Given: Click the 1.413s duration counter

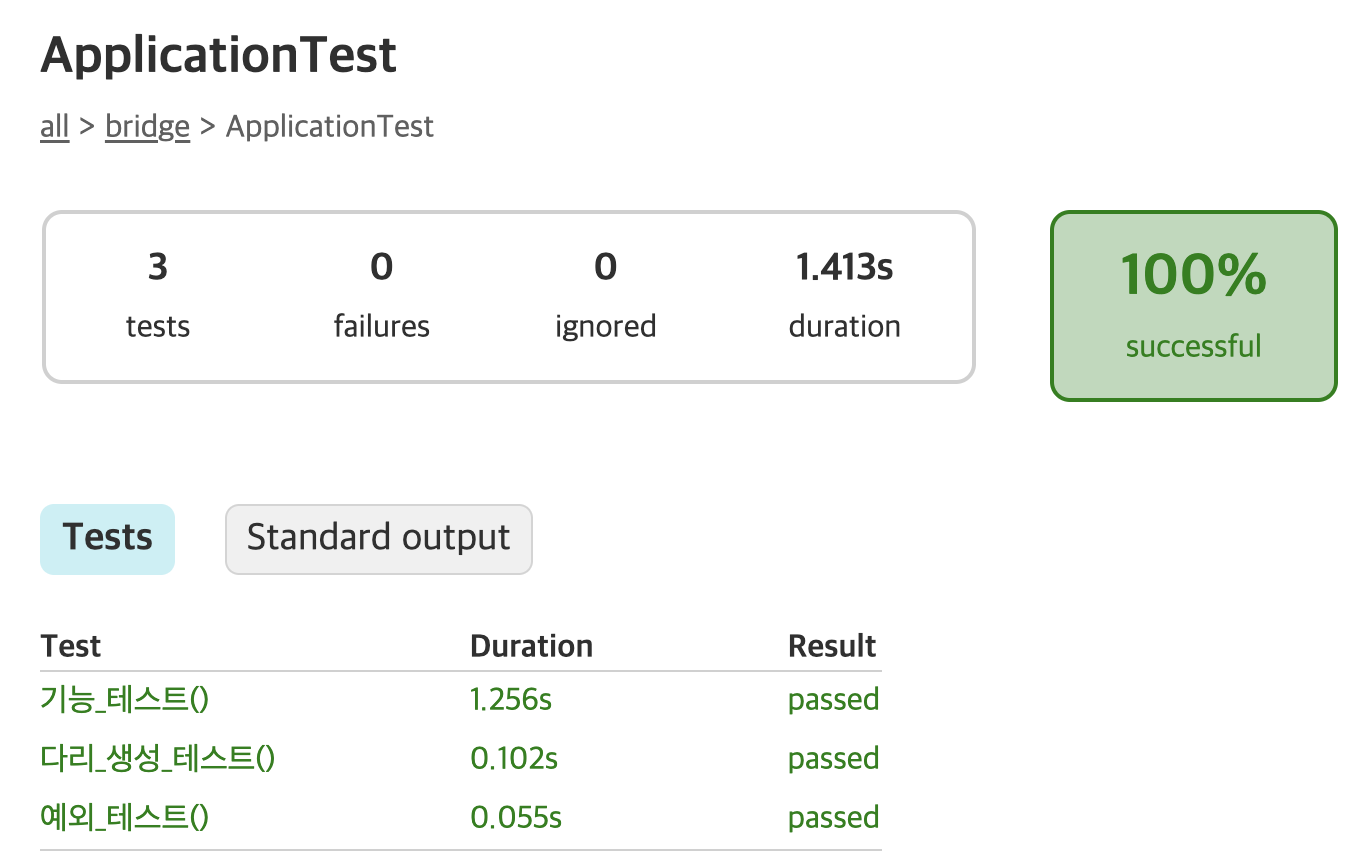Looking at the screenshot, I should (844, 295).
